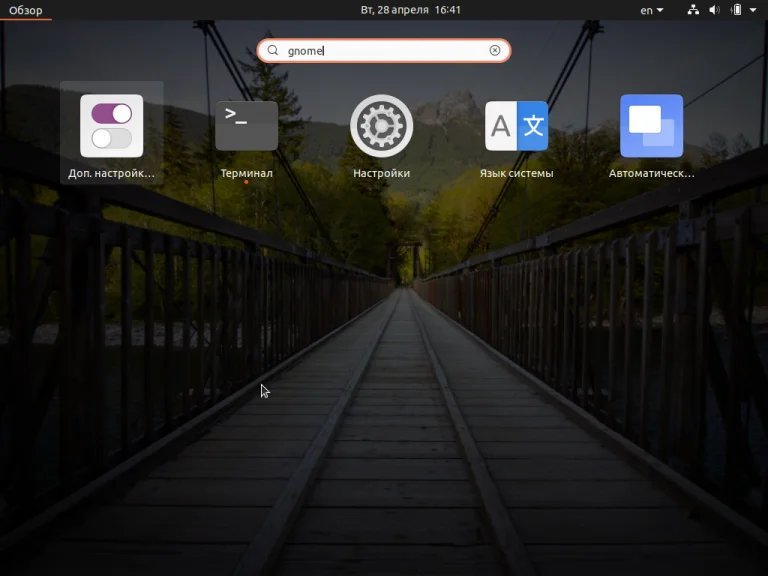This screenshot has height=576, width=768.
Task: Clear the search text with X button
Action: [x=495, y=50]
